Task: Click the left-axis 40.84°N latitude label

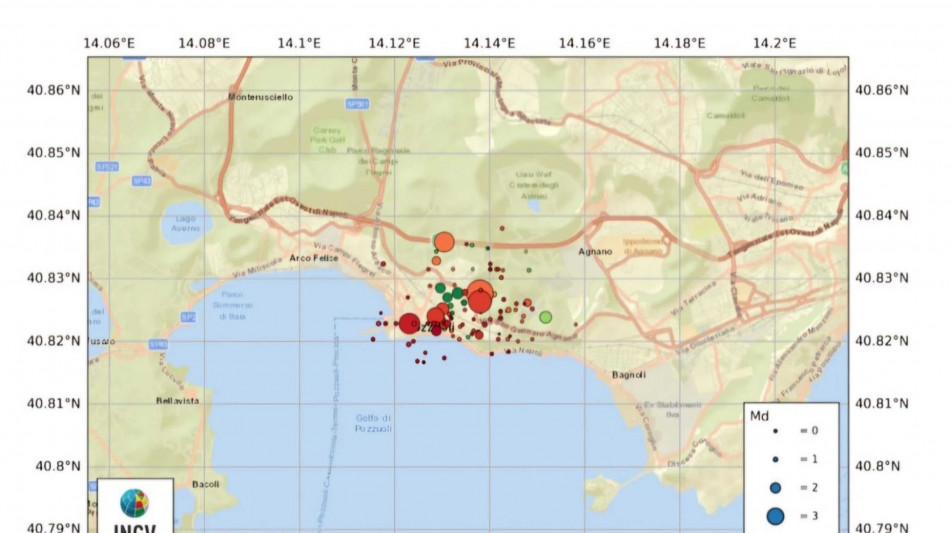Action: pyautogui.click(x=53, y=216)
